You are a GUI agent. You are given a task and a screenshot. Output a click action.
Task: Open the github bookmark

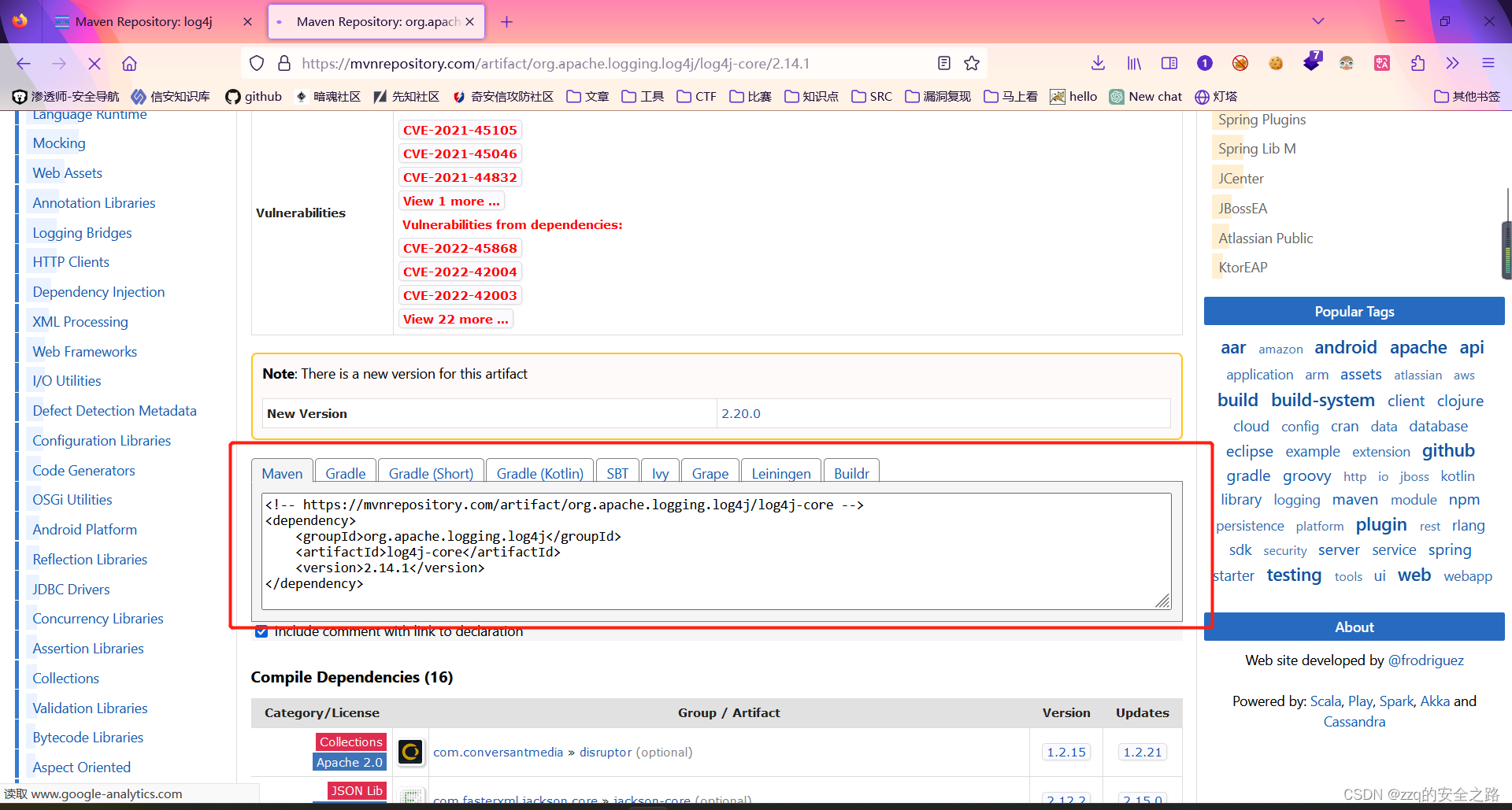tap(254, 96)
